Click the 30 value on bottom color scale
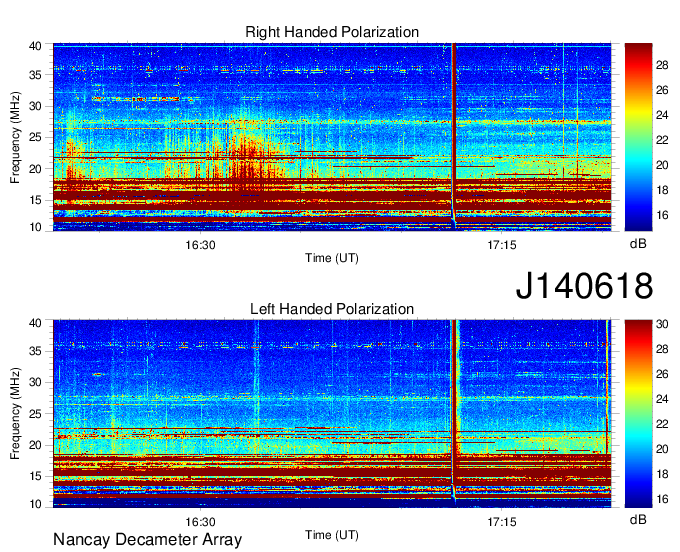 click(x=662, y=324)
